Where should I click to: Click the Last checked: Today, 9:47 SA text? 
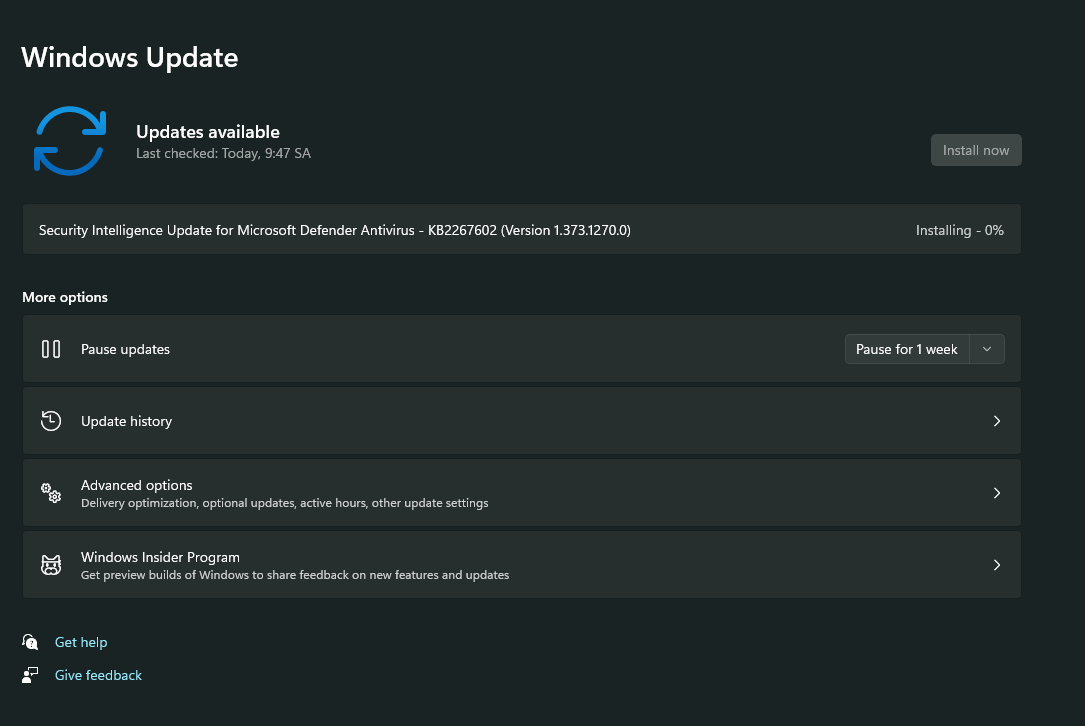pos(224,154)
